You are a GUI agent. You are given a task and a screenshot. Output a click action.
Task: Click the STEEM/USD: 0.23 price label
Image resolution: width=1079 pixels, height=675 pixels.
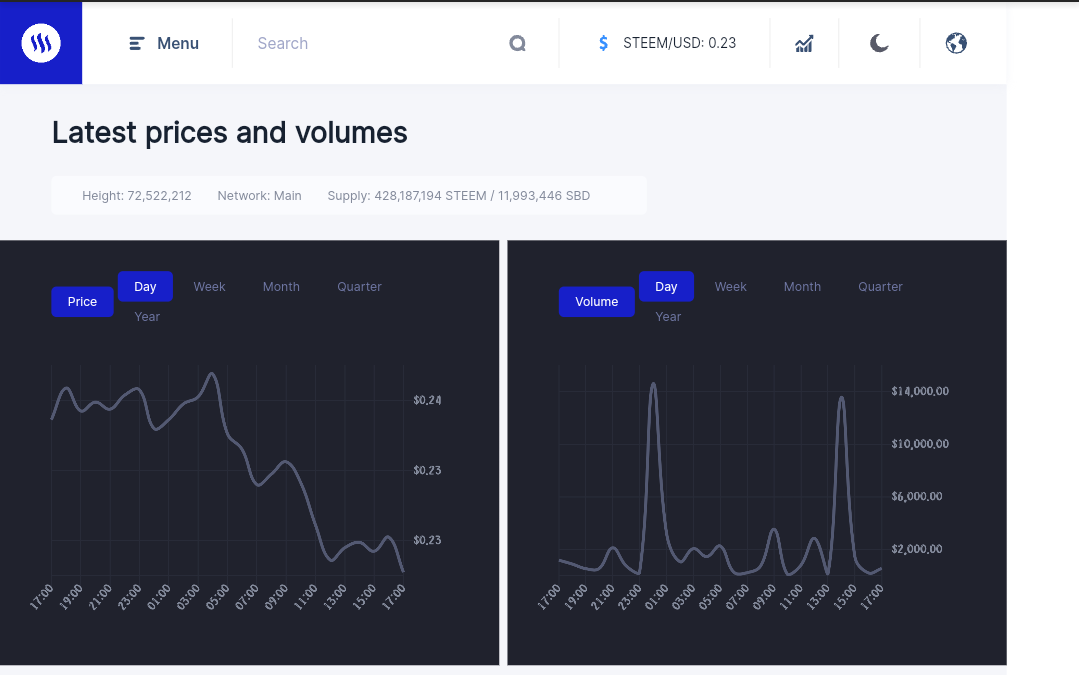pyautogui.click(x=679, y=43)
